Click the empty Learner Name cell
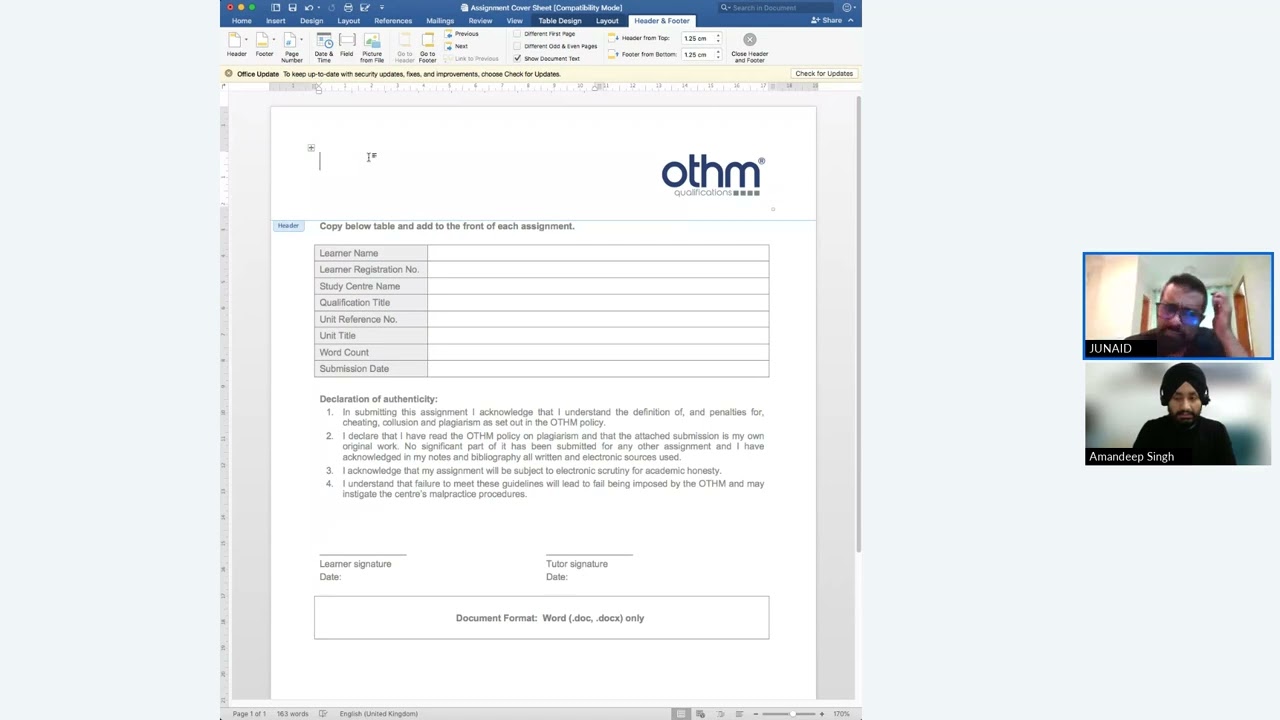Screen dimensions: 1280x720 pyautogui.click(x=598, y=253)
